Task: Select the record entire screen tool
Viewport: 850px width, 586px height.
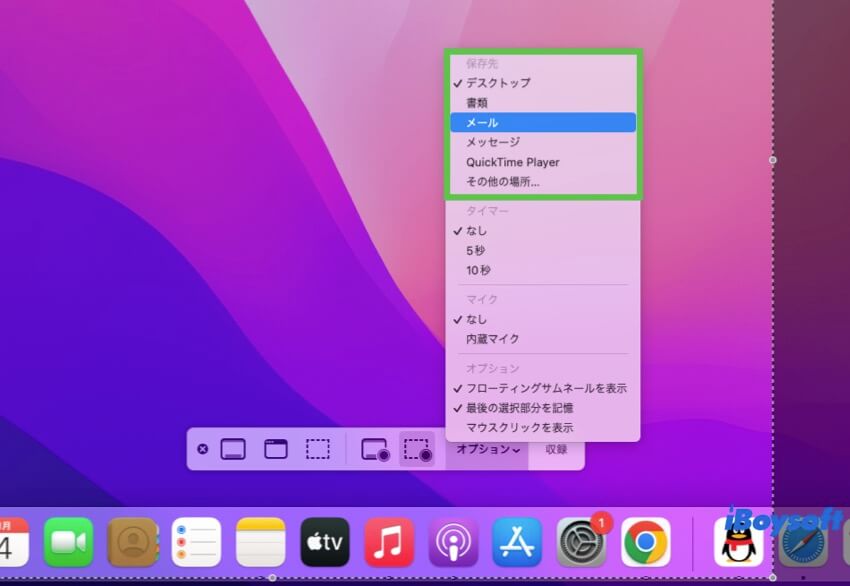Action: (x=372, y=449)
